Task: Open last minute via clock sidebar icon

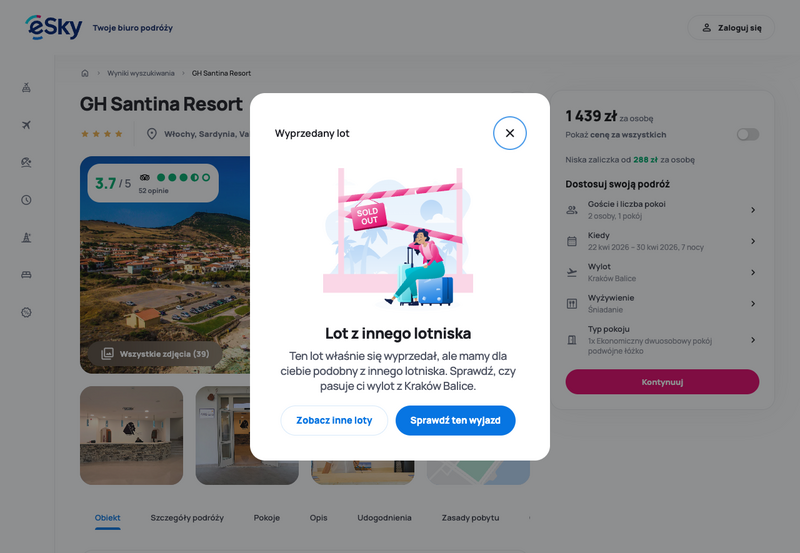Action: (x=27, y=200)
